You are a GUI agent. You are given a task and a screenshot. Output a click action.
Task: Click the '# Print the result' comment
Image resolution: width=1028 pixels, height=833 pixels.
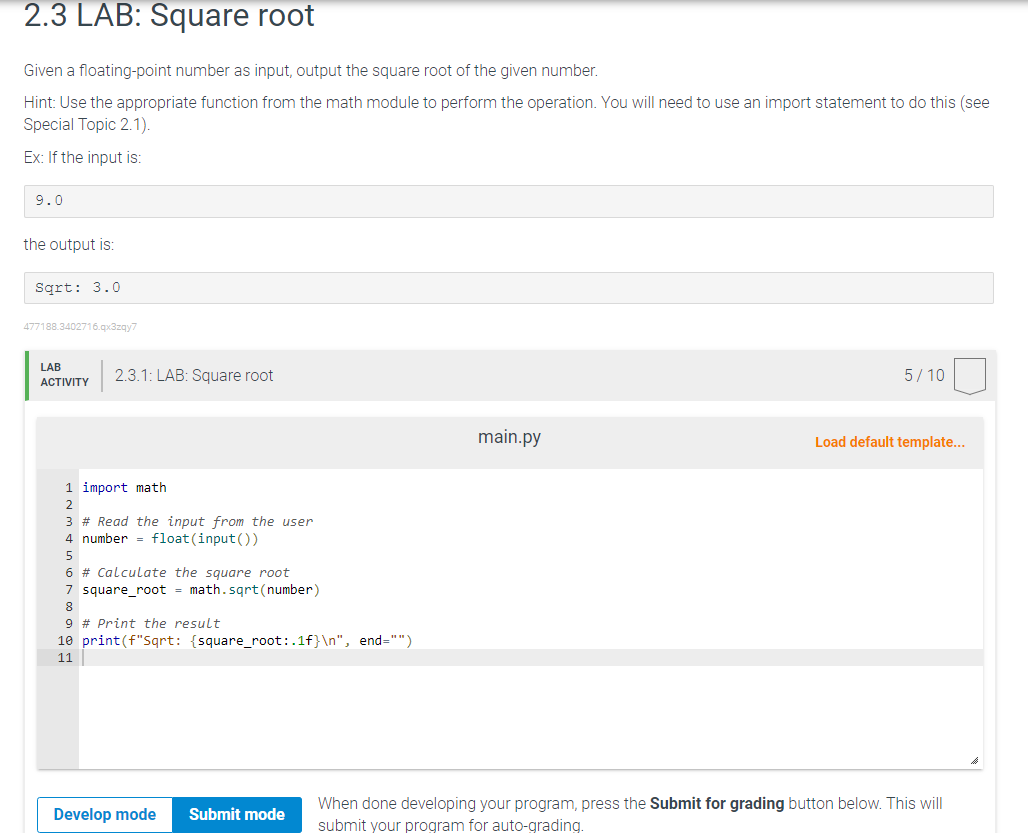[x=151, y=623]
